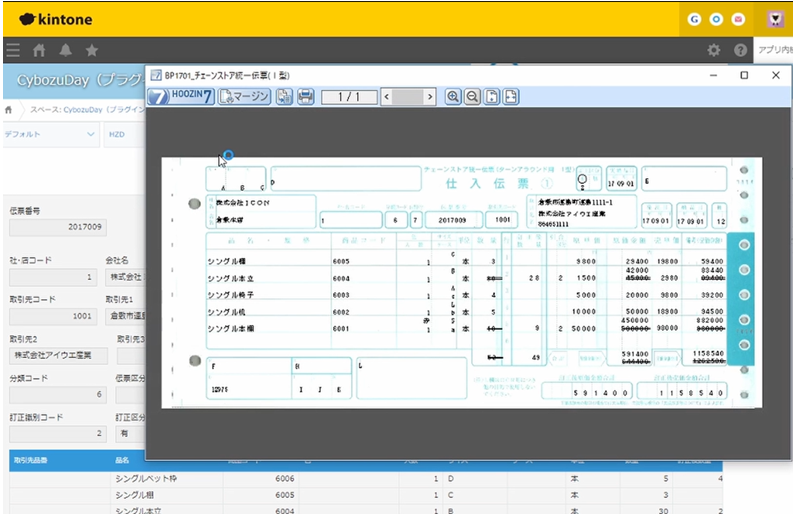795x518 pixels.
Task: Go to next page with right arrow
Action: pyautogui.click(x=430, y=97)
